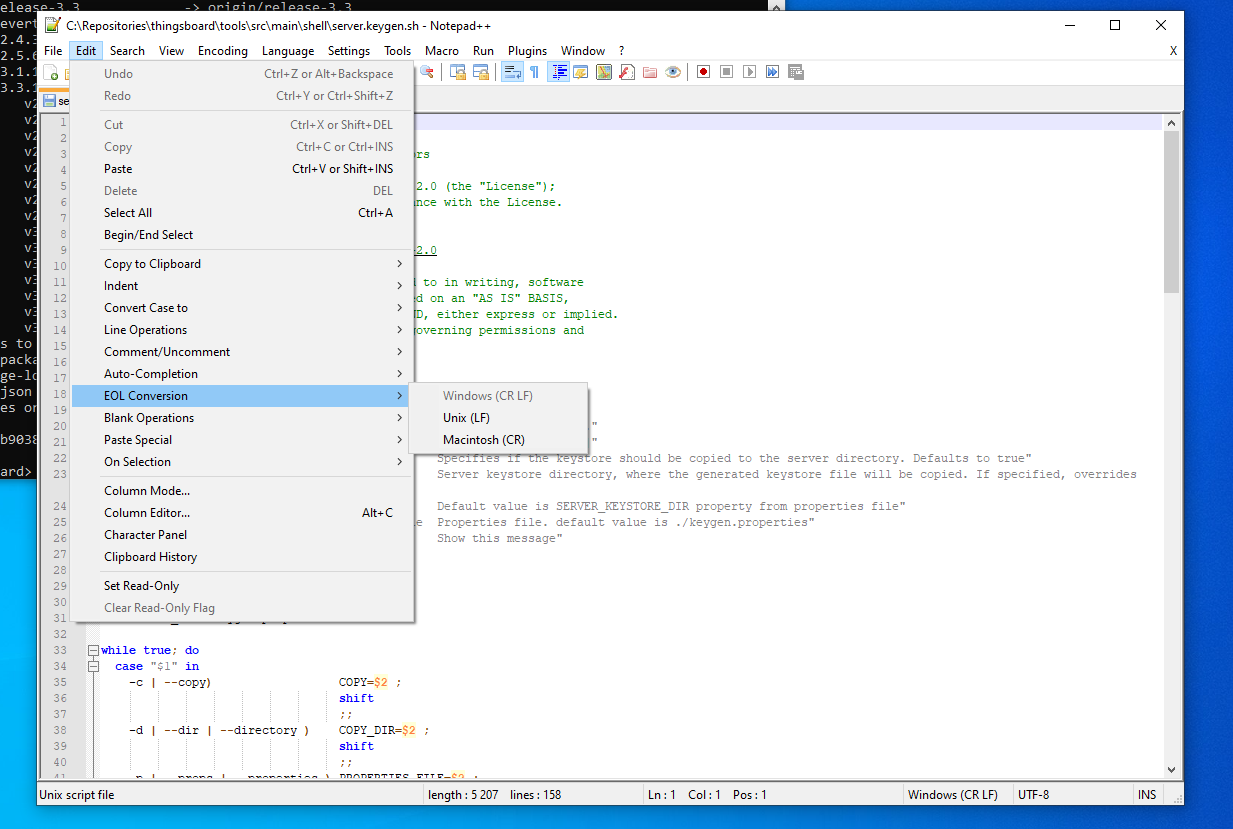The width and height of the screenshot is (1233, 829).
Task: Open the Language menu
Action: point(288,51)
